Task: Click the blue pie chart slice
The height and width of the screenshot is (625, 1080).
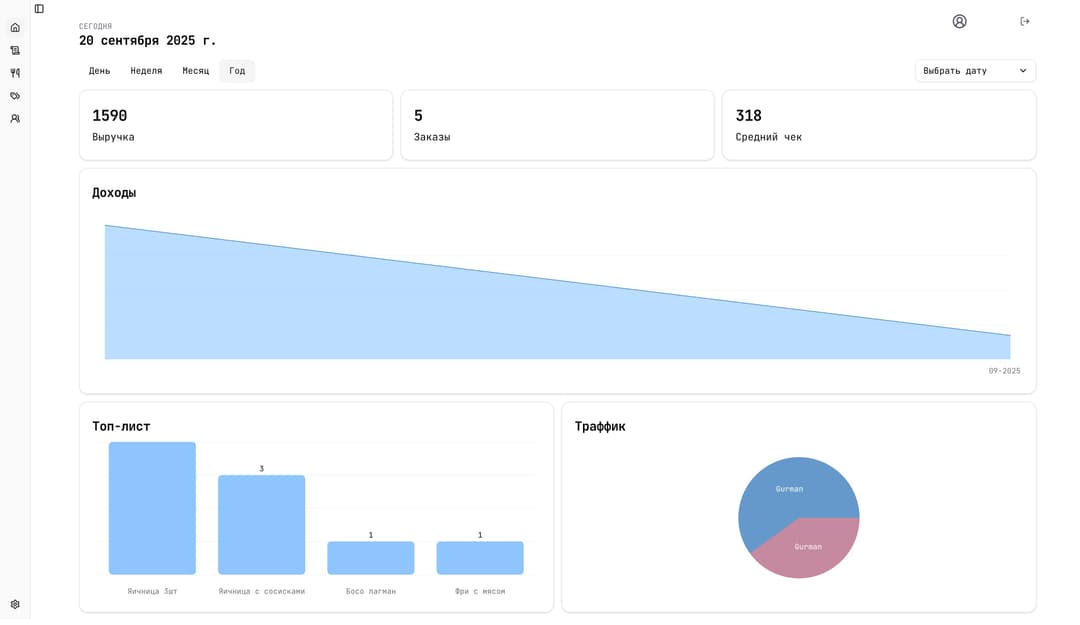Action: [x=784, y=494]
